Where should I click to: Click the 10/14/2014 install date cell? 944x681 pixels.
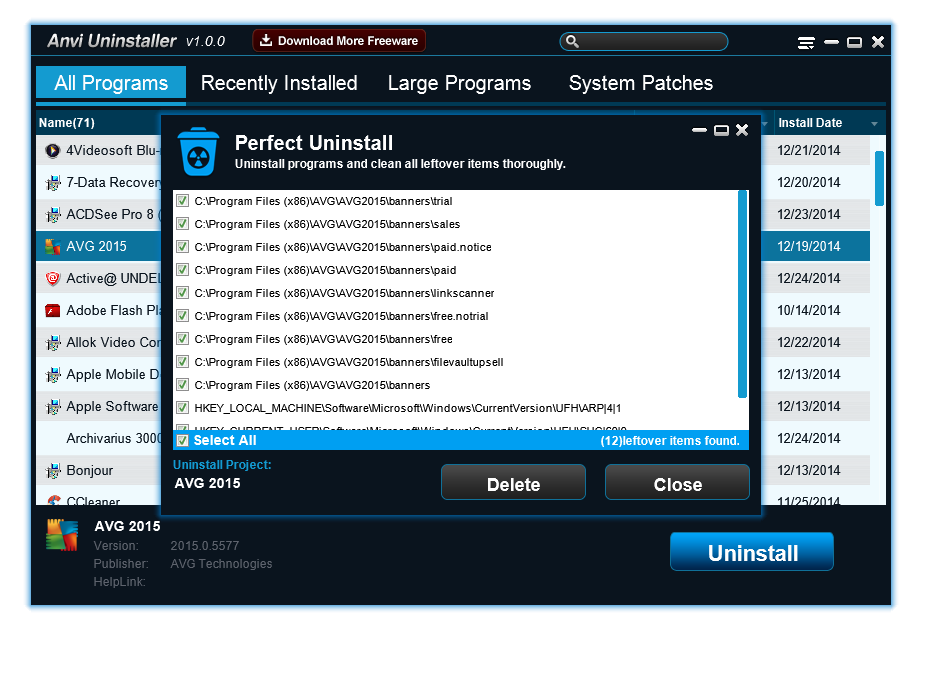(809, 311)
